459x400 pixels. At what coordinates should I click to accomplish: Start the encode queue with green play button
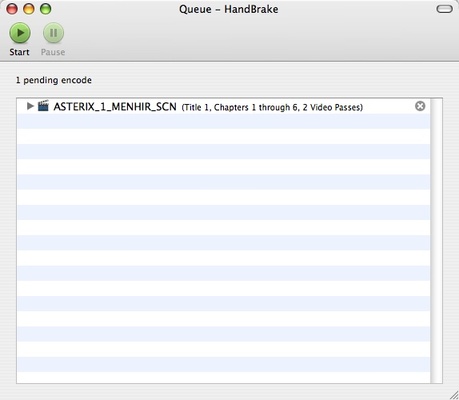click(20, 33)
